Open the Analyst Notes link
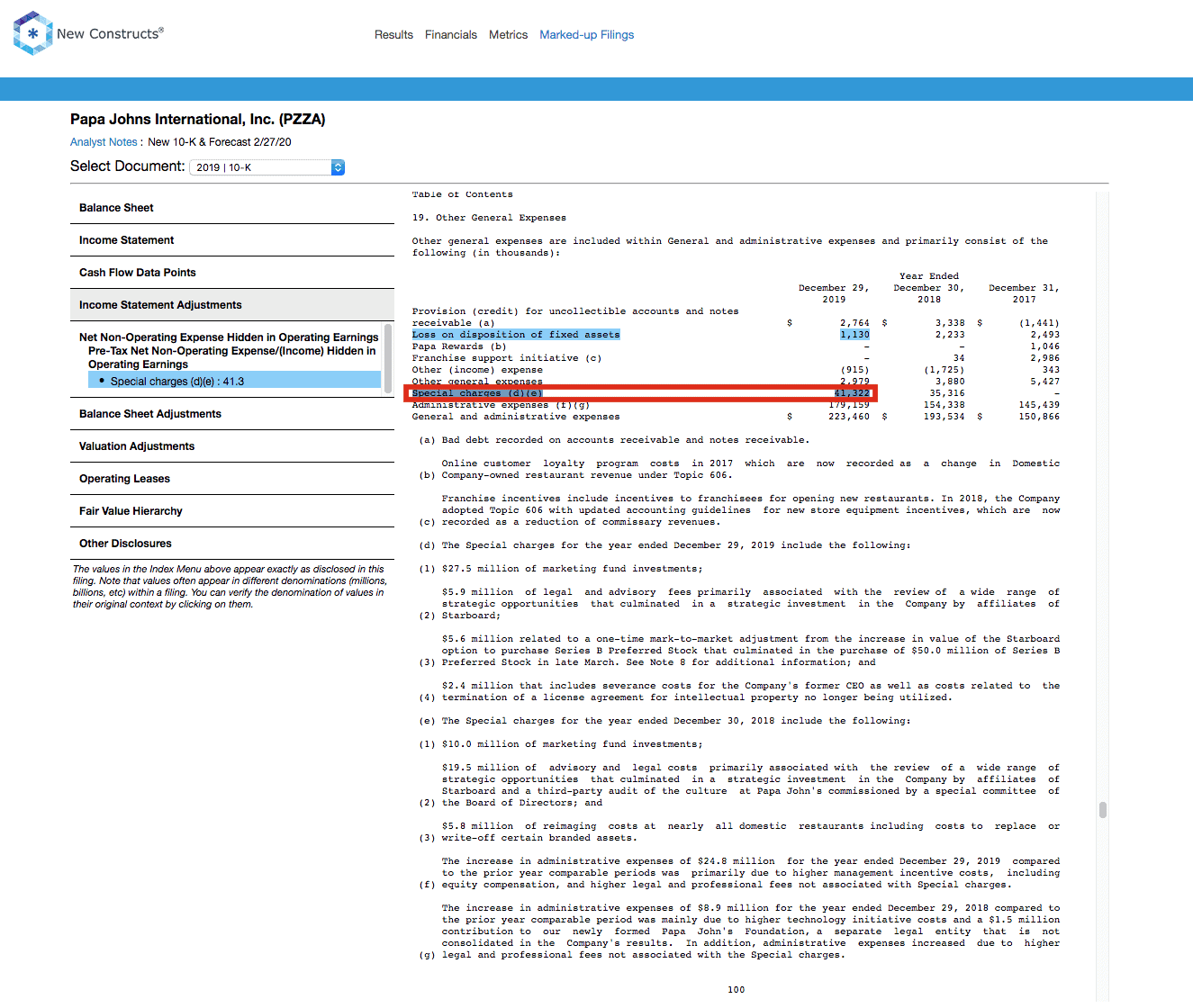Image resolution: width=1193 pixels, height=1008 pixels. pos(104,142)
